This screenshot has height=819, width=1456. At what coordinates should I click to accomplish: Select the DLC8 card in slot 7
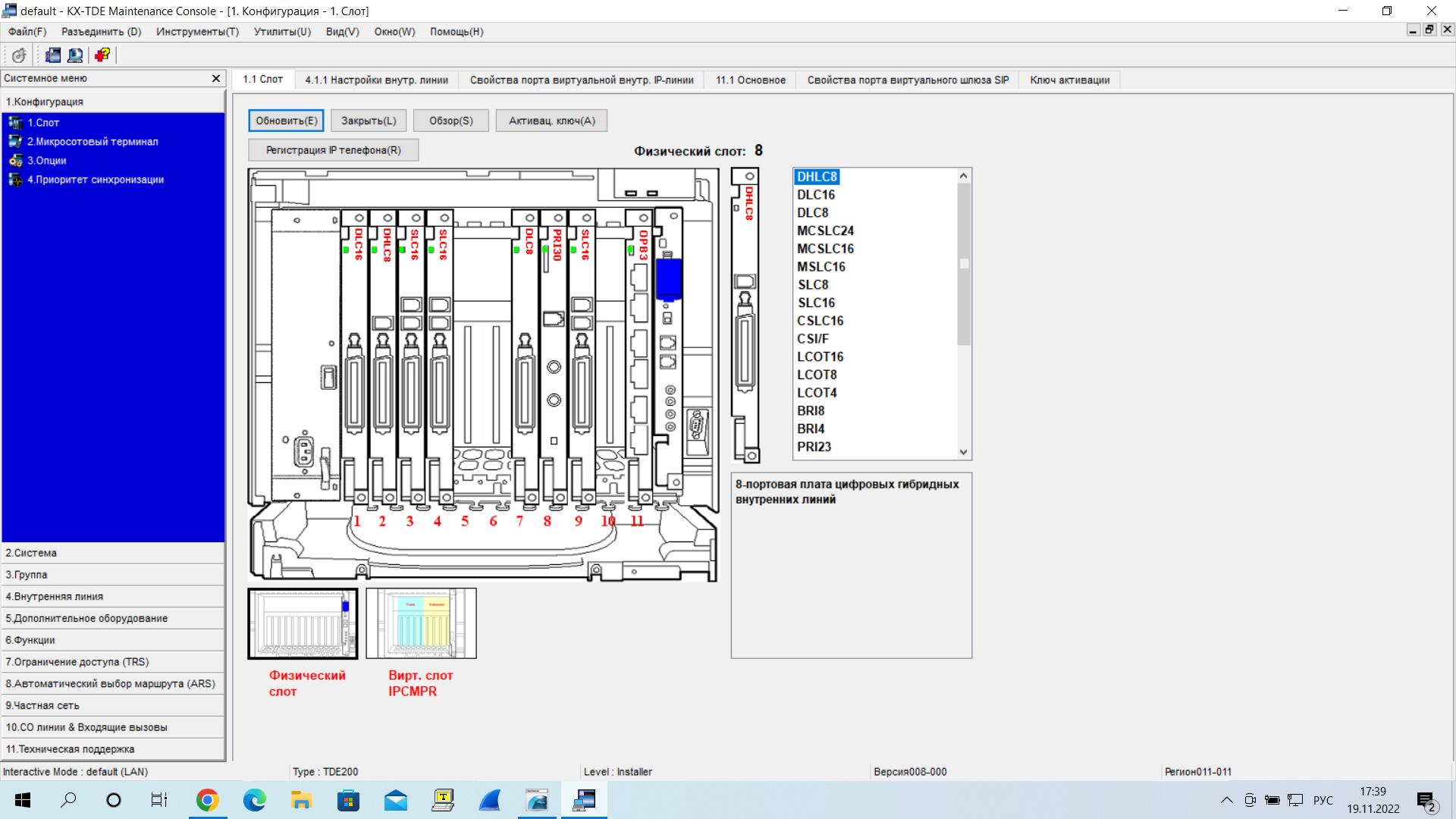525,356
